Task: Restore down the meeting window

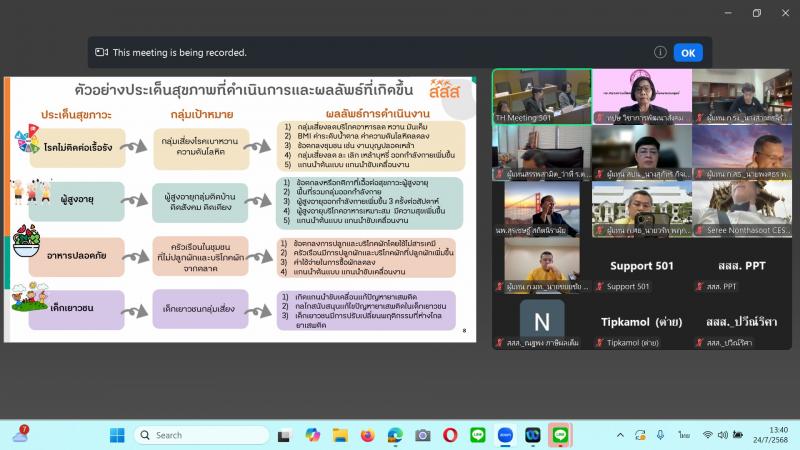Action: point(757,13)
